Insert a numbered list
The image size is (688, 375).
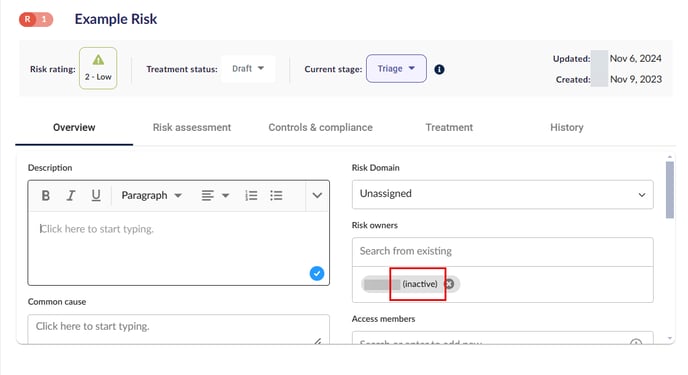pyautogui.click(x=251, y=196)
